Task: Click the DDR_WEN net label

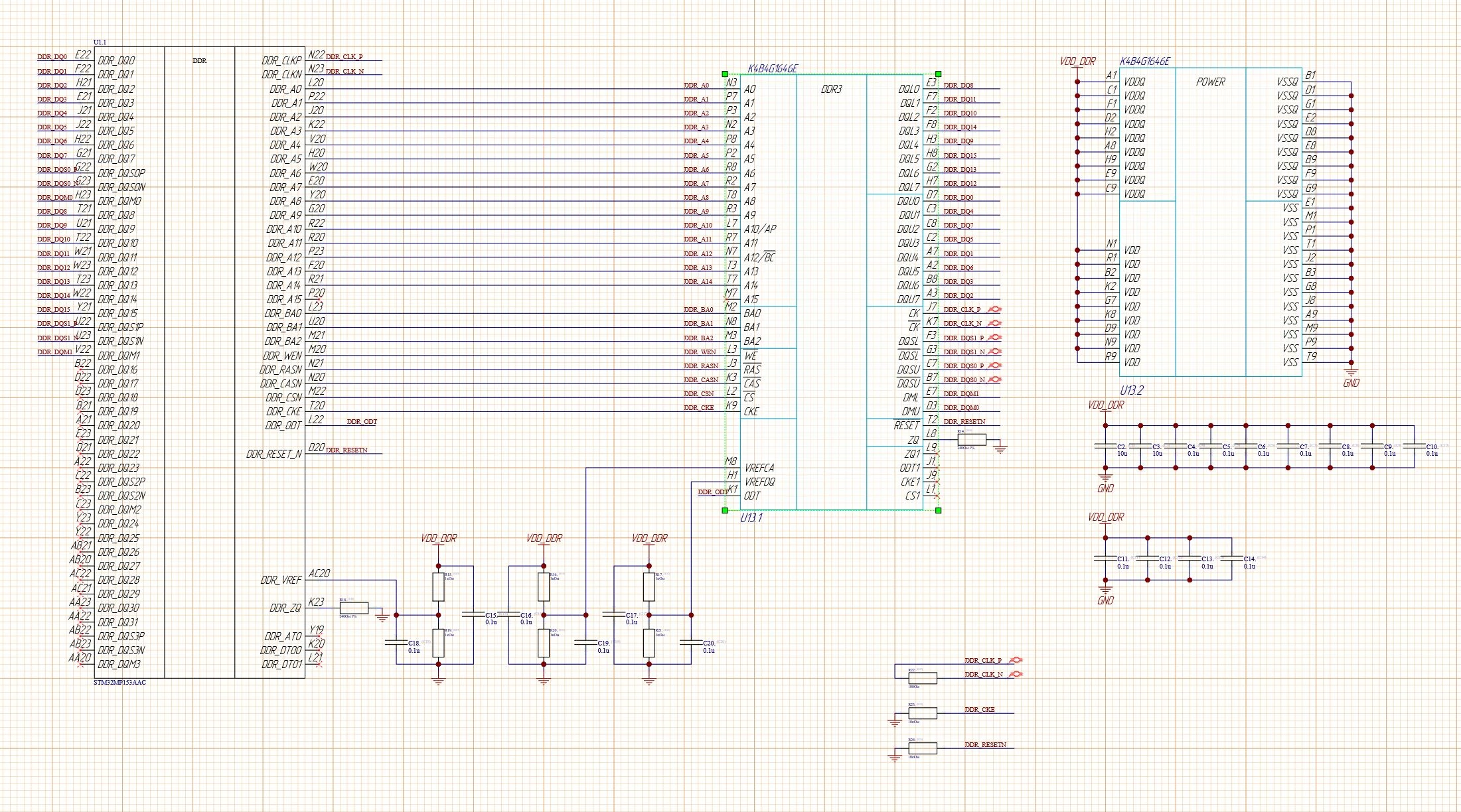Action: point(700,352)
